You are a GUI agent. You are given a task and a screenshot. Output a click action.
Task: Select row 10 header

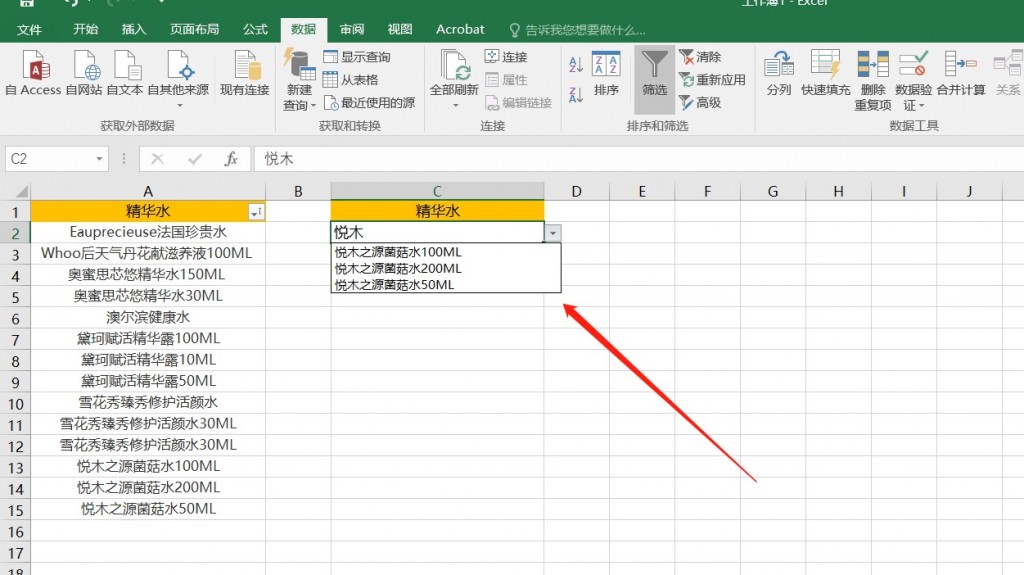tap(15, 404)
